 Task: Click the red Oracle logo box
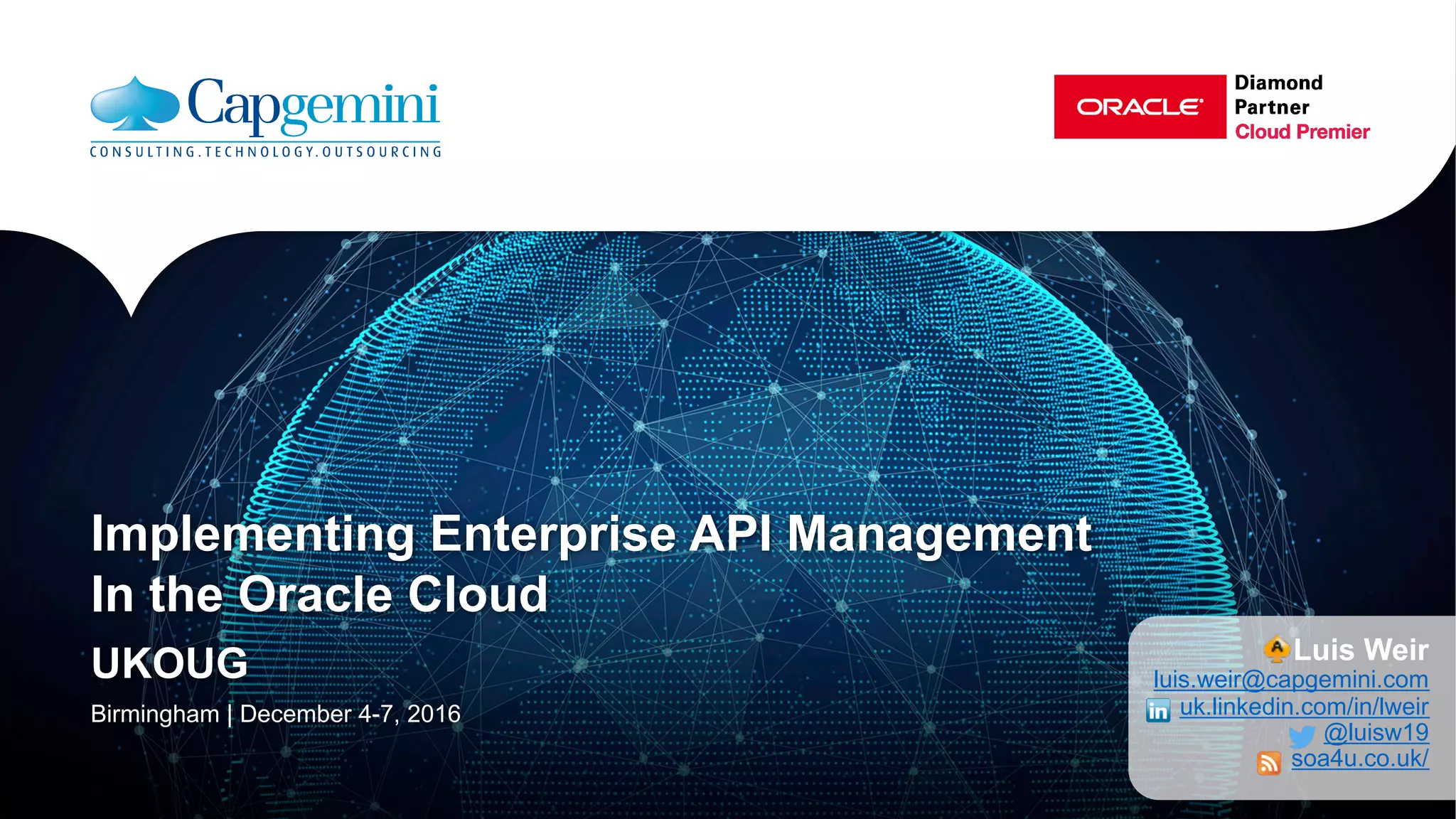[1140, 107]
